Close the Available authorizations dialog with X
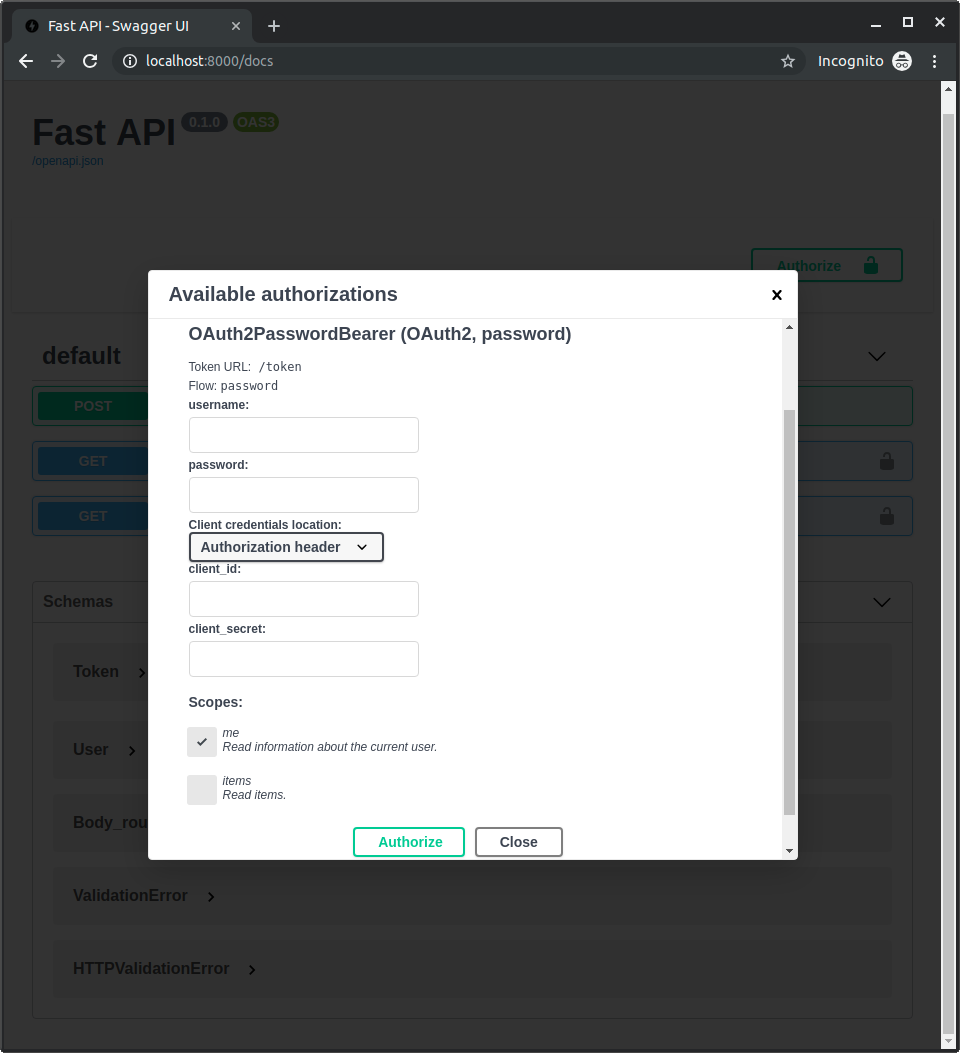The width and height of the screenshot is (960, 1053). pyautogui.click(x=776, y=295)
